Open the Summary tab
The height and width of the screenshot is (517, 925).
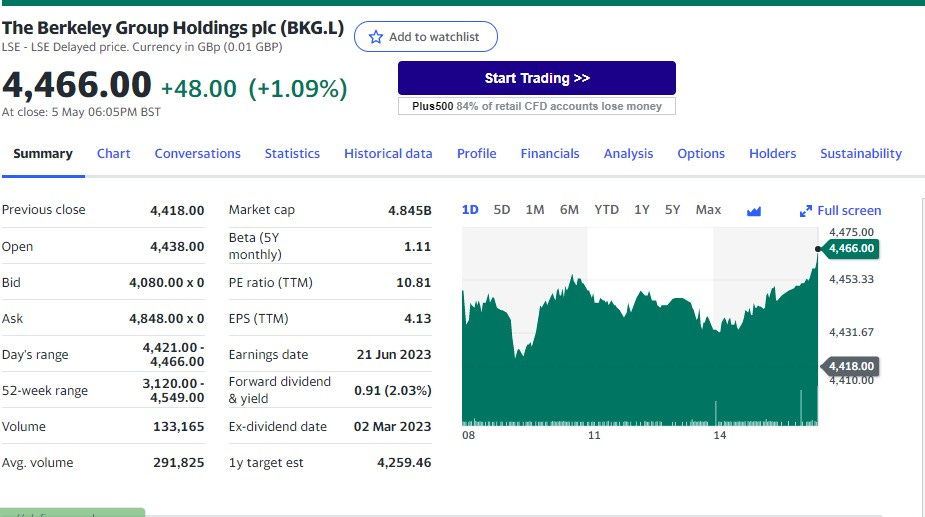pos(42,153)
